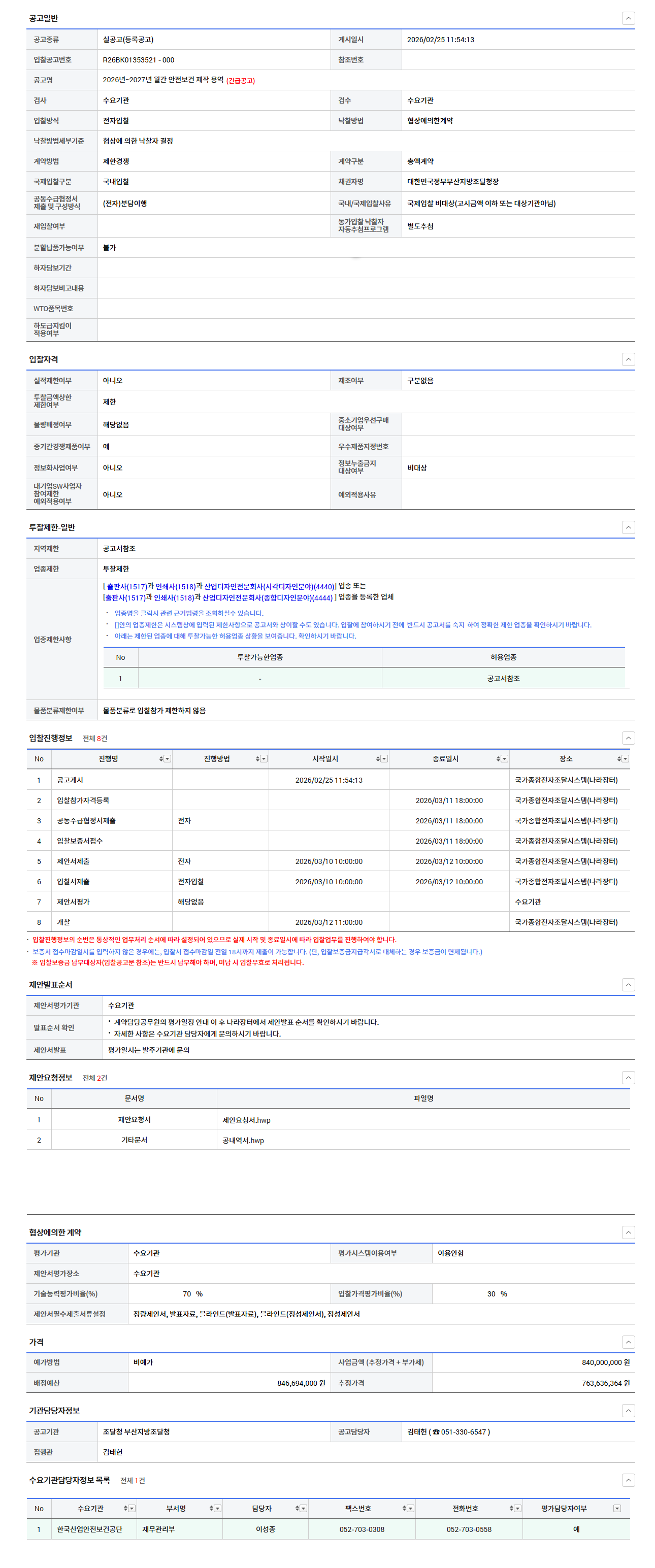The image size is (655, 1568).
Task: Sort contact list by 부서명 arrows
Action: point(211,1508)
